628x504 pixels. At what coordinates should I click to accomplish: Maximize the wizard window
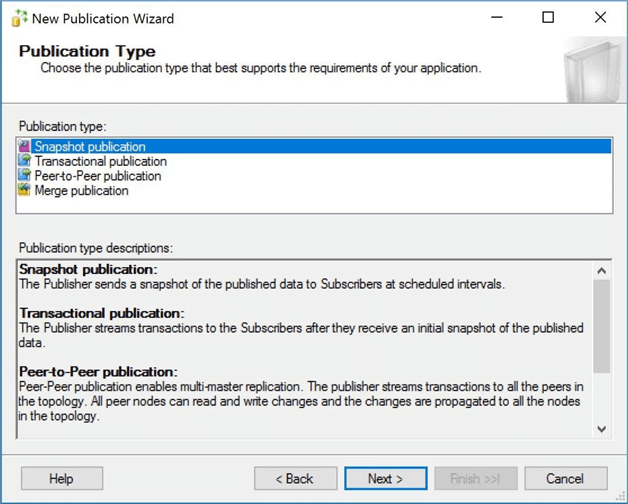coord(548,18)
